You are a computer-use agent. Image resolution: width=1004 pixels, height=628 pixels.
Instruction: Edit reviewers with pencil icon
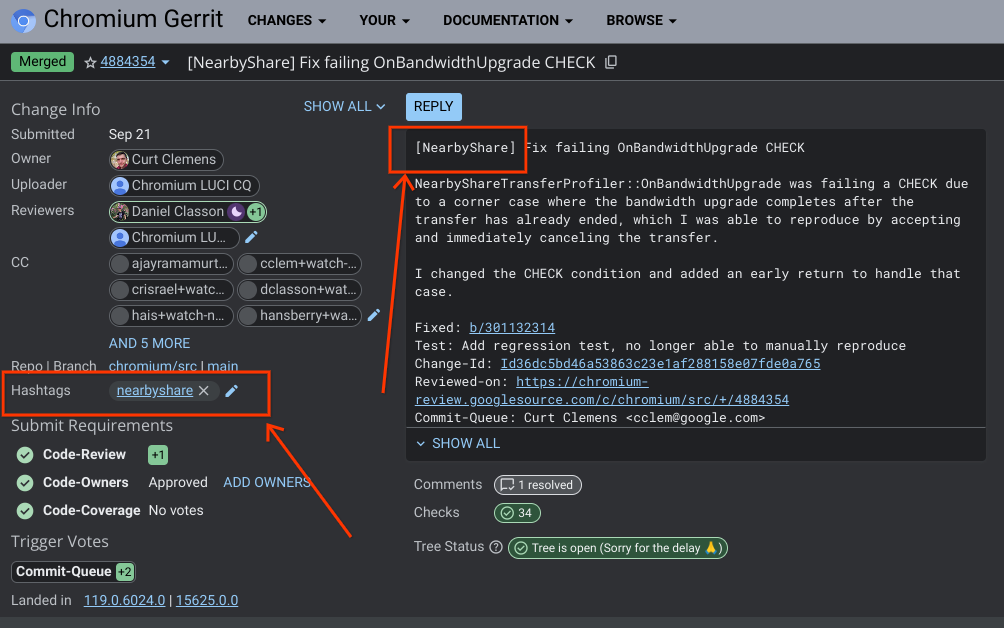pos(252,237)
